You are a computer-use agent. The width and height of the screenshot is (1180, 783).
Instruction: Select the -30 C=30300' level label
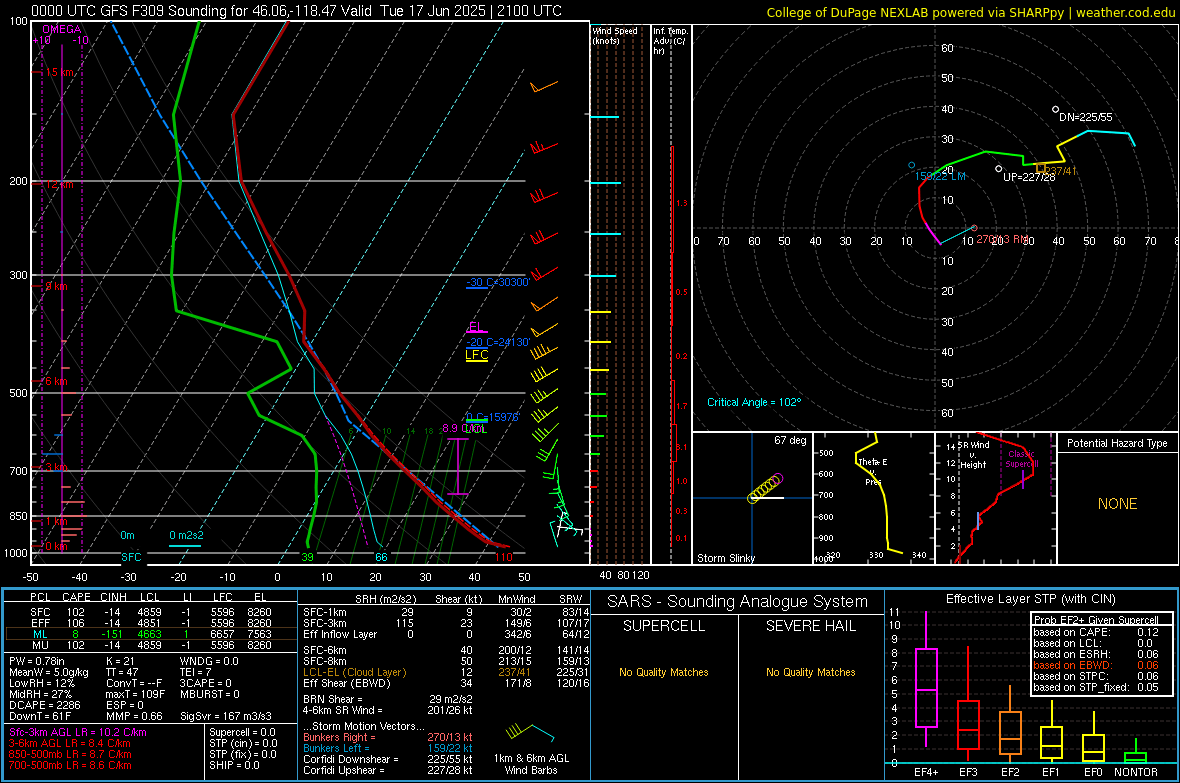click(x=498, y=282)
